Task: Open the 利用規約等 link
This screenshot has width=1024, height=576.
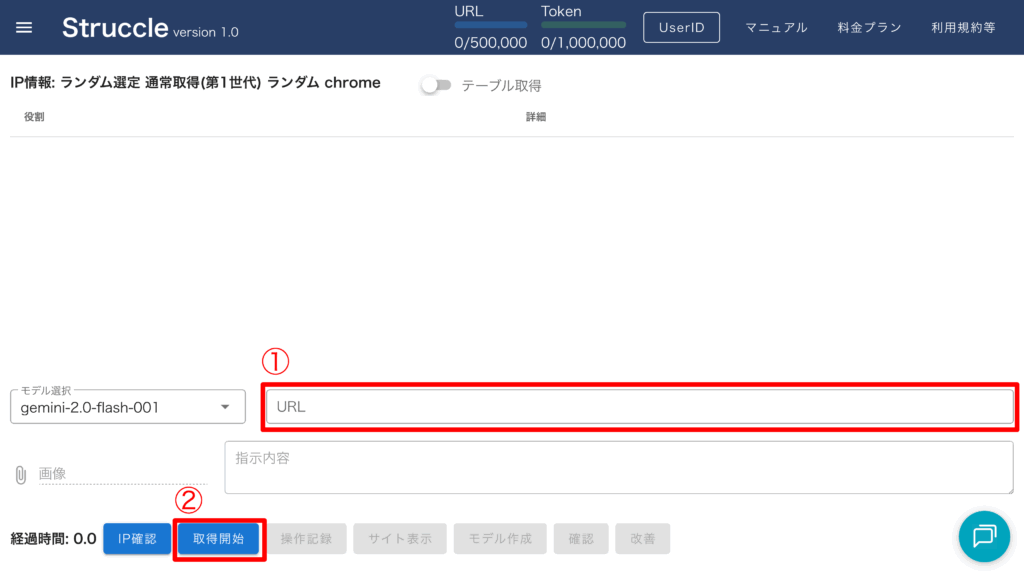Action: 963,28
